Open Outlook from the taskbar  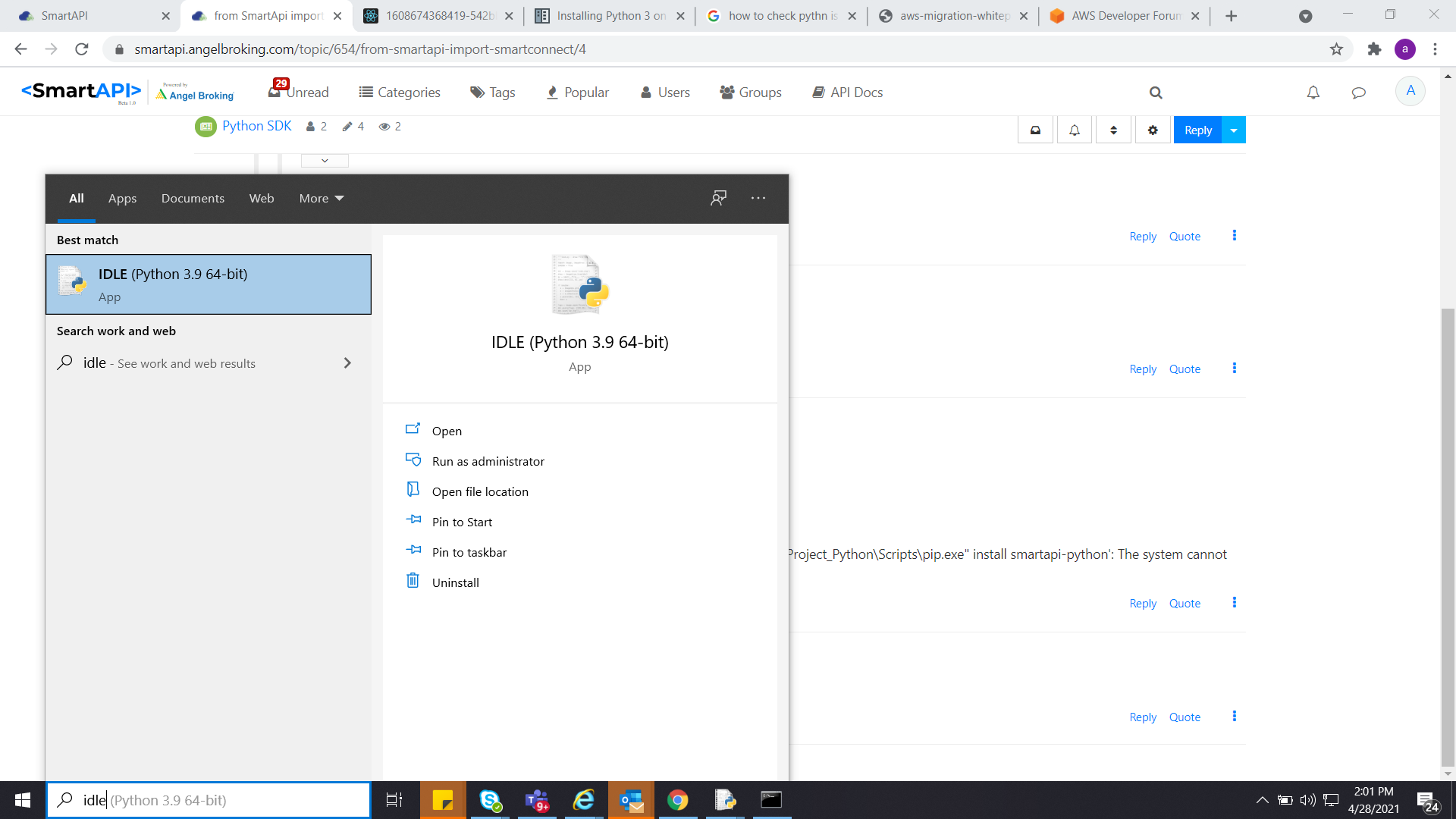pyautogui.click(x=631, y=800)
